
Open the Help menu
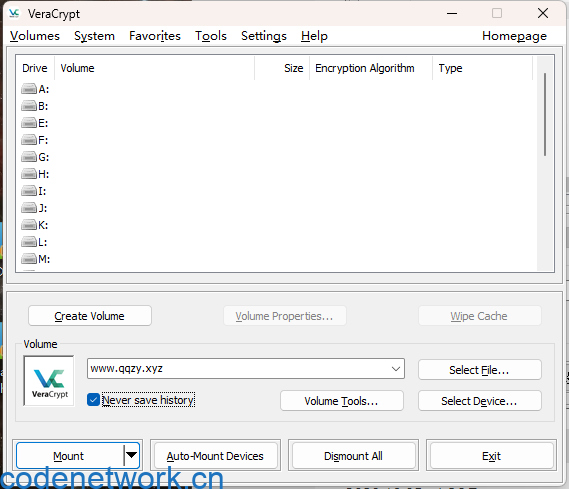point(314,36)
